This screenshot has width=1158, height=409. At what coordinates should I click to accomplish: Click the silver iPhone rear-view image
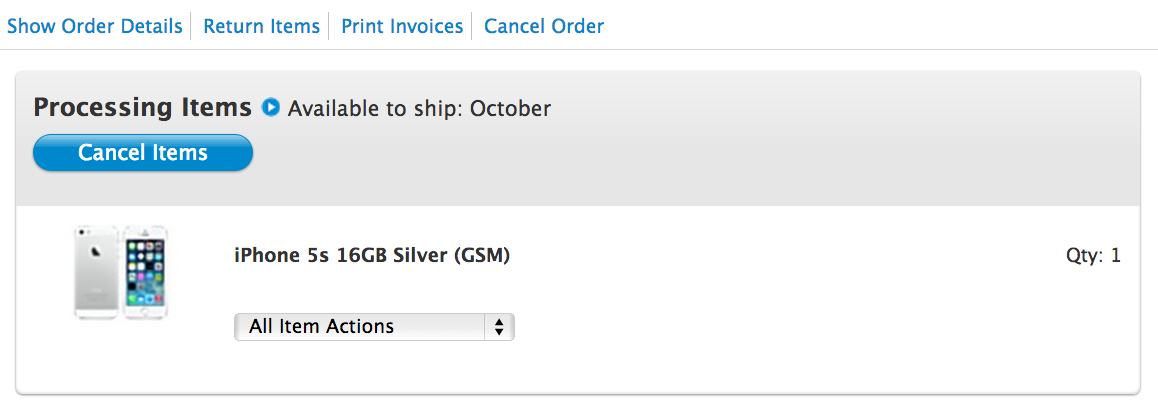point(97,272)
